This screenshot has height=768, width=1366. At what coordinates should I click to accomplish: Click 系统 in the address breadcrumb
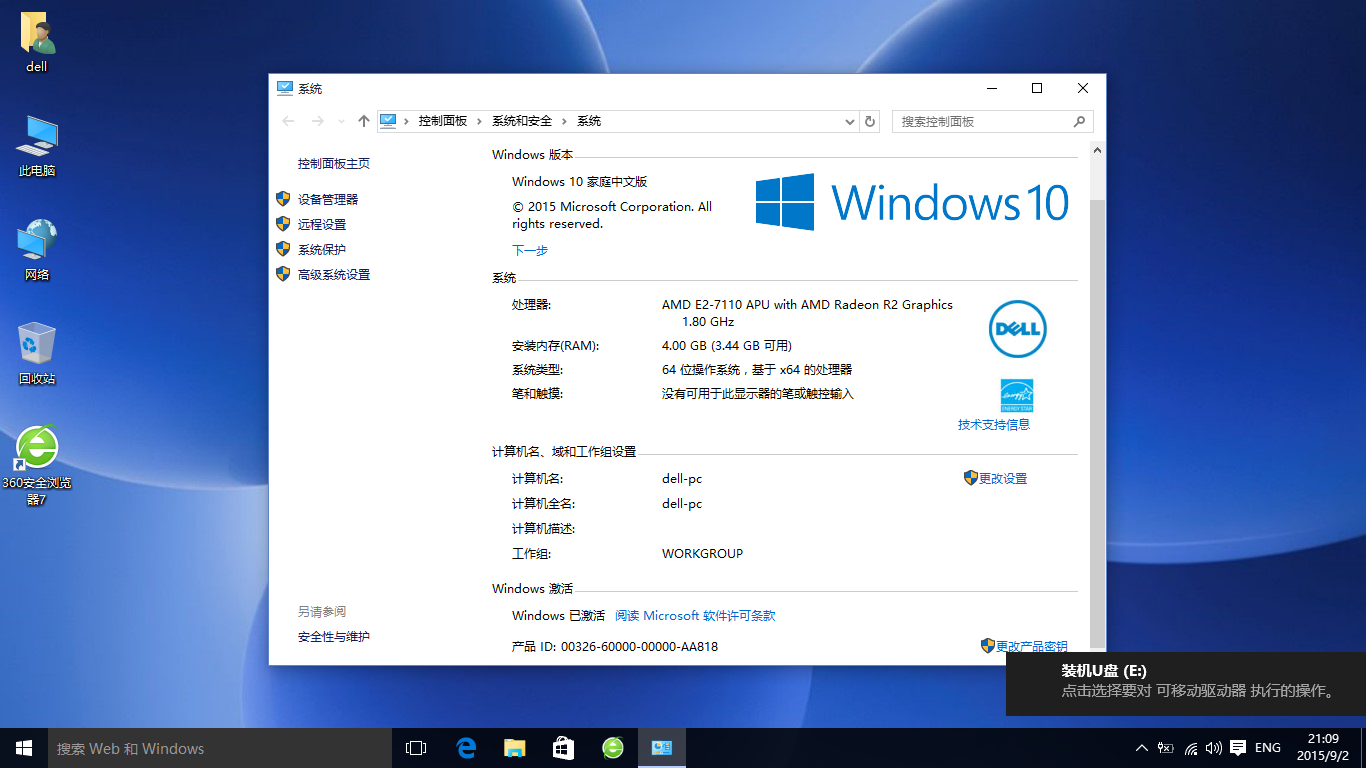tap(589, 121)
